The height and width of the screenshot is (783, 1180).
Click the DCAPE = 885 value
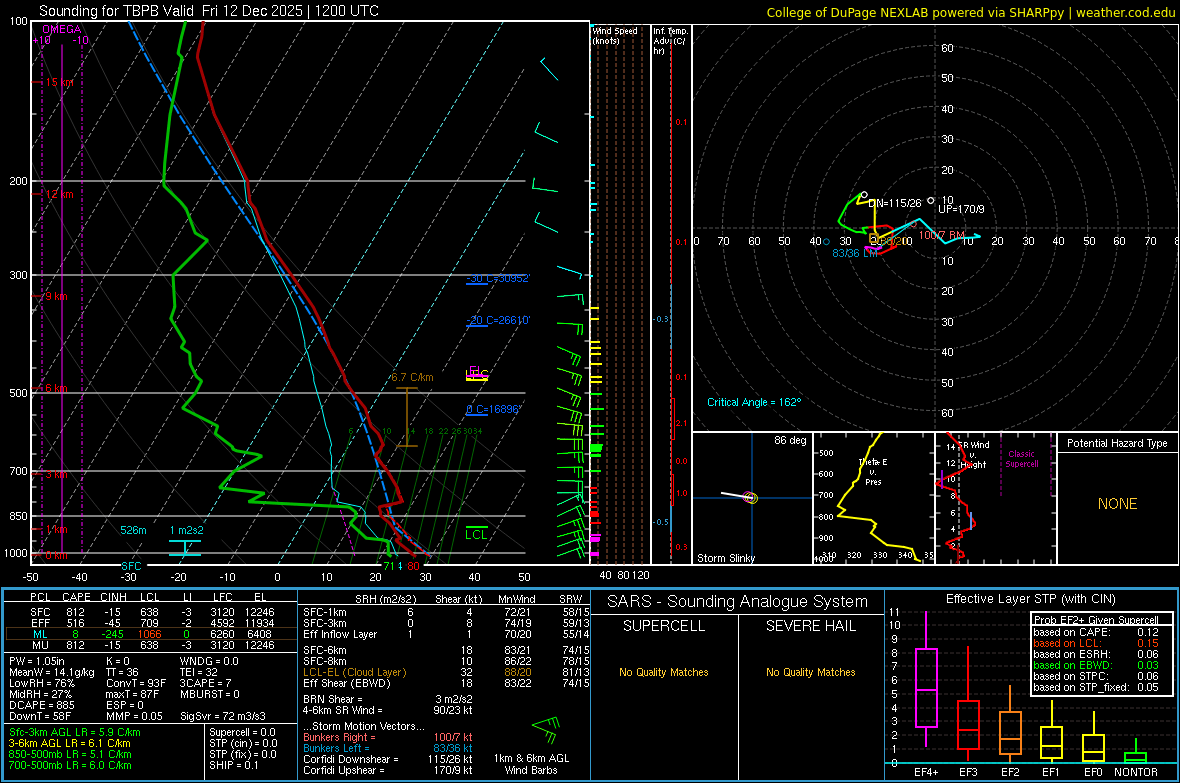click(x=42, y=705)
